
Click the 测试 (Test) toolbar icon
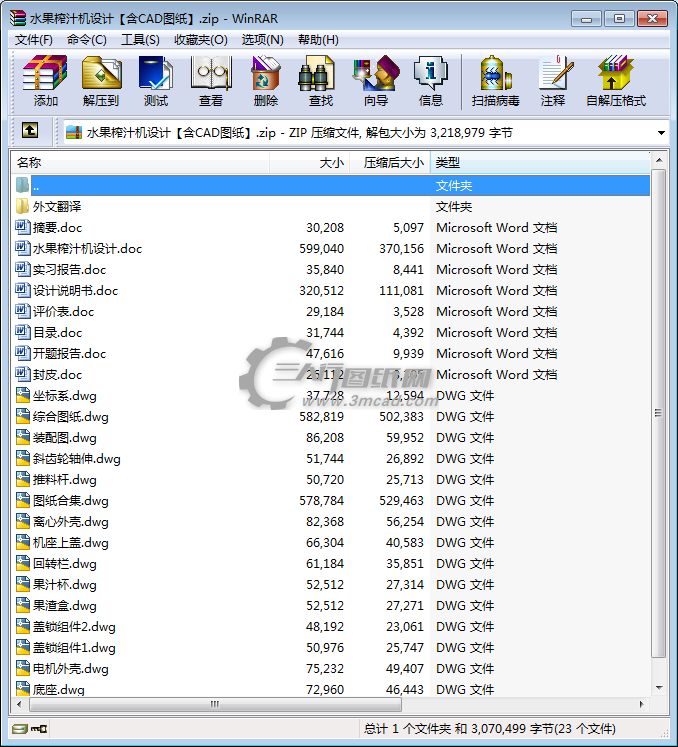156,73
